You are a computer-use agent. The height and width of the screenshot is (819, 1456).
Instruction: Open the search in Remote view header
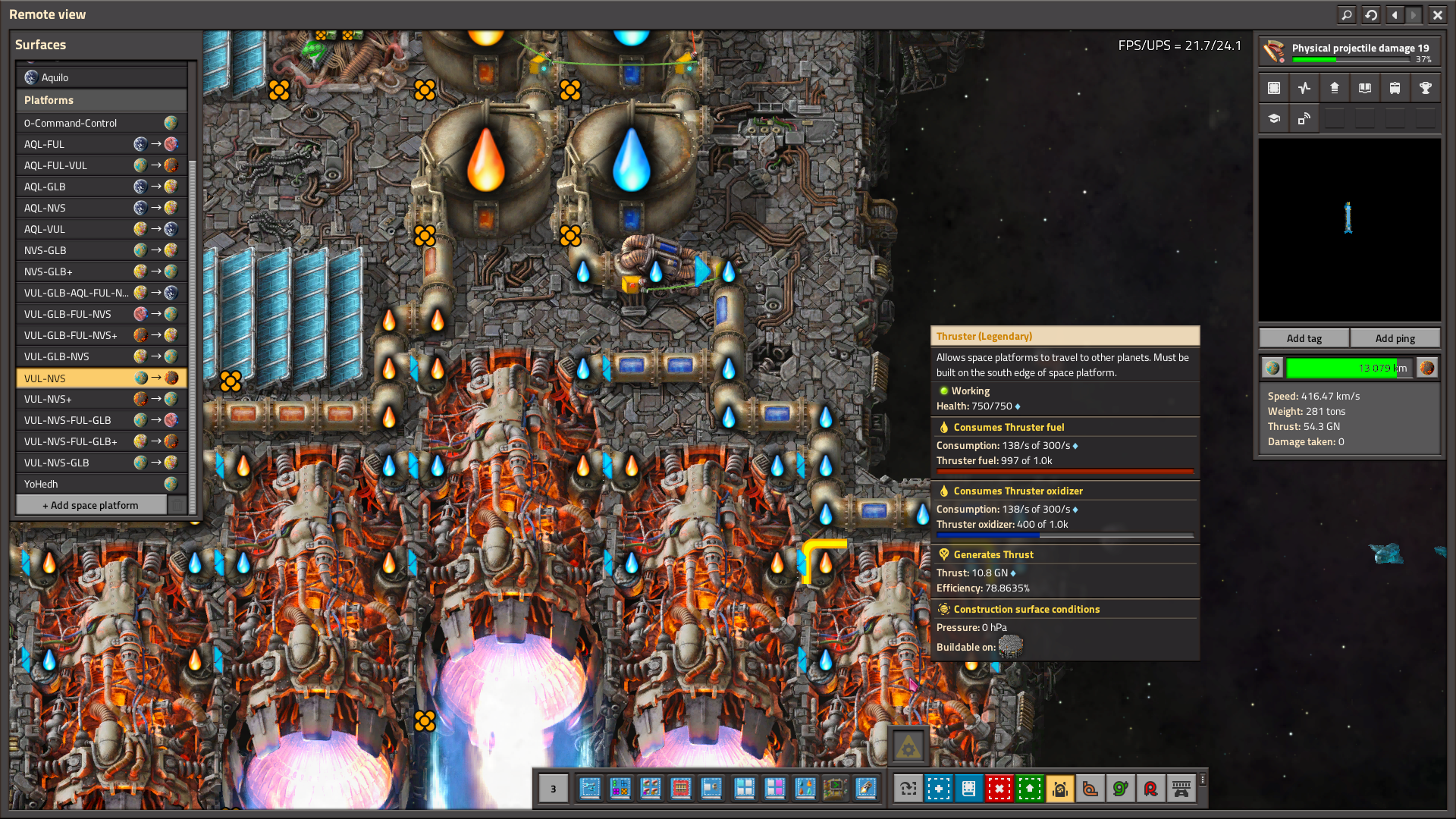[x=1347, y=14]
